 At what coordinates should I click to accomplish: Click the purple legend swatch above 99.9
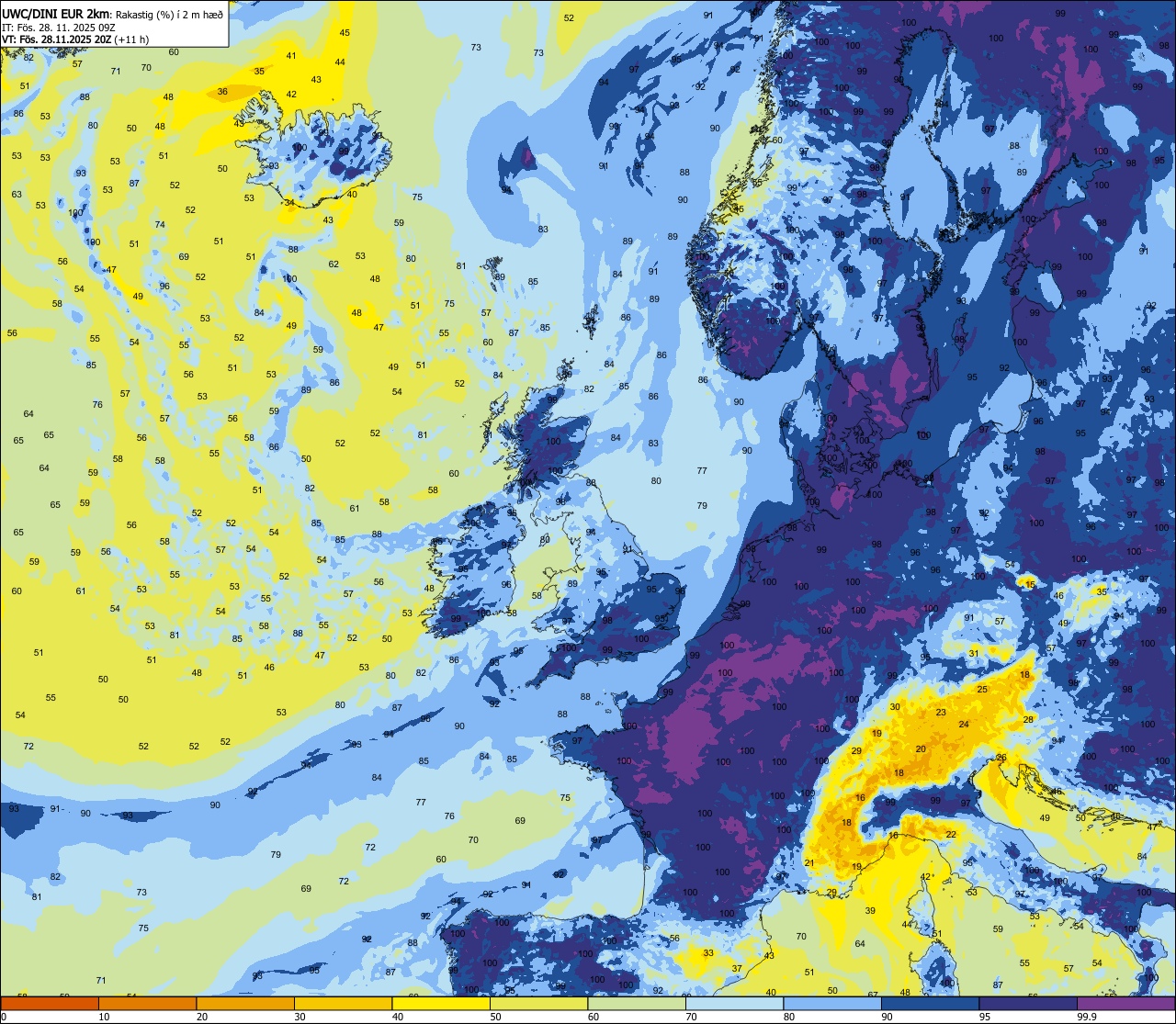(1126, 1003)
